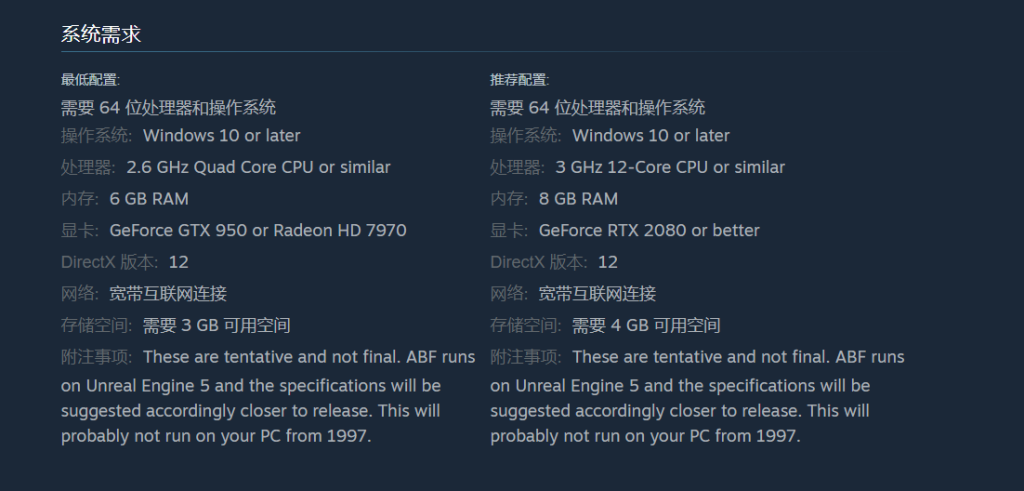Click GeForce RTX 2080 or better text
The height and width of the screenshot is (491, 1024).
649,230
